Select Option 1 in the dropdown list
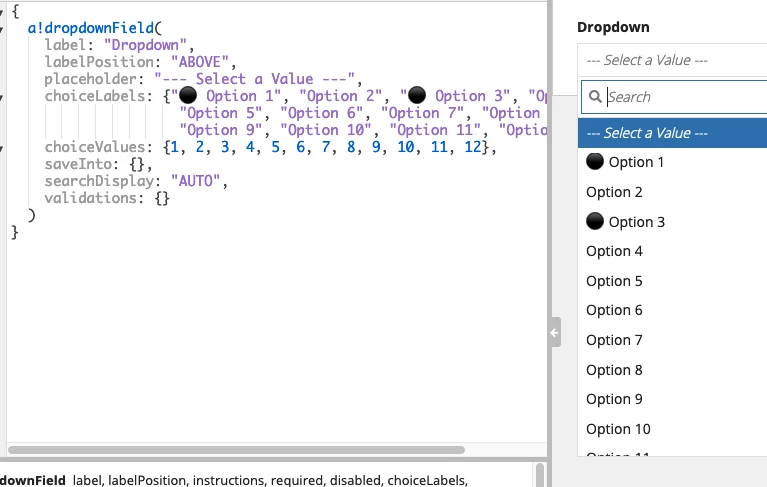This screenshot has width=767, height=487. pyautogui.click(x=672, y=162)
